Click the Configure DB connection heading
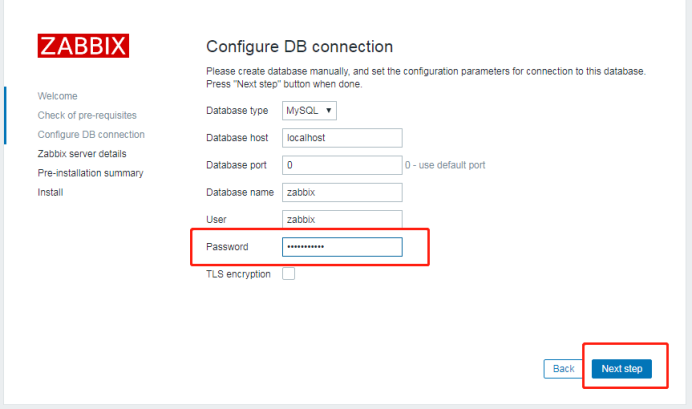The width and height of the screenshot is (692, 409). click(299, 47)
